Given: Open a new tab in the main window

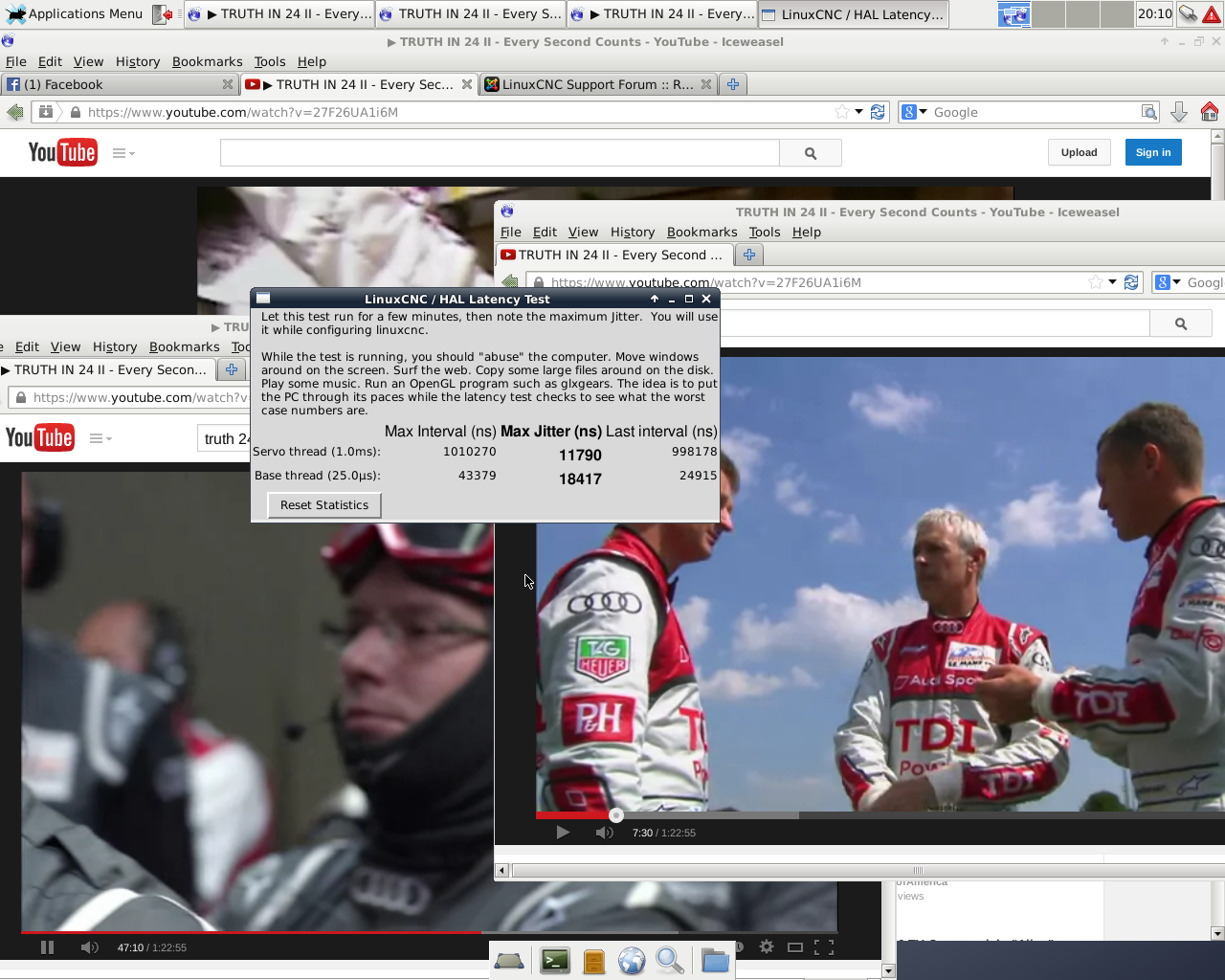Looking at the screenshot, I should [733, 84].
